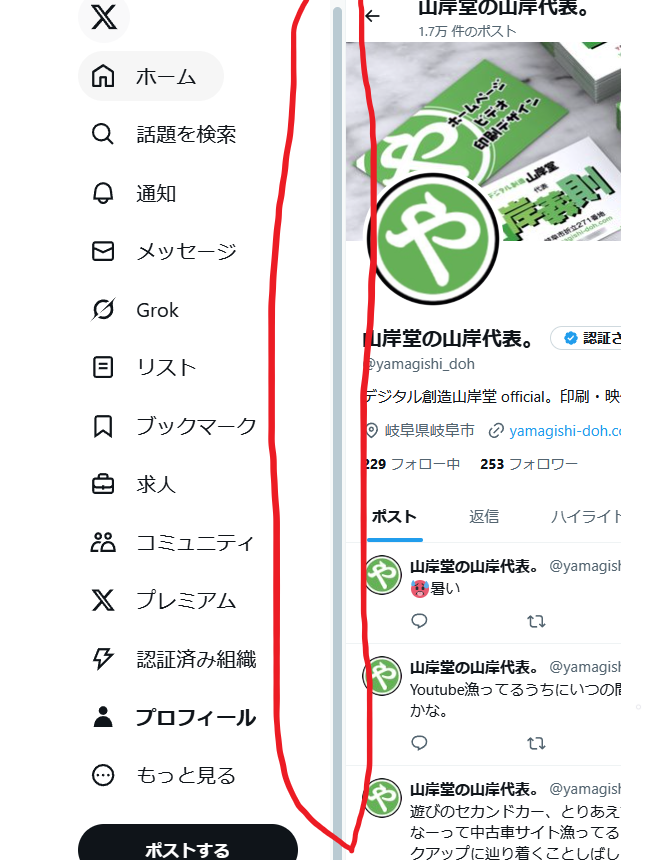Open the yamagishi-doh website link
Screen dimensions: 651x860
click(565, 431)
